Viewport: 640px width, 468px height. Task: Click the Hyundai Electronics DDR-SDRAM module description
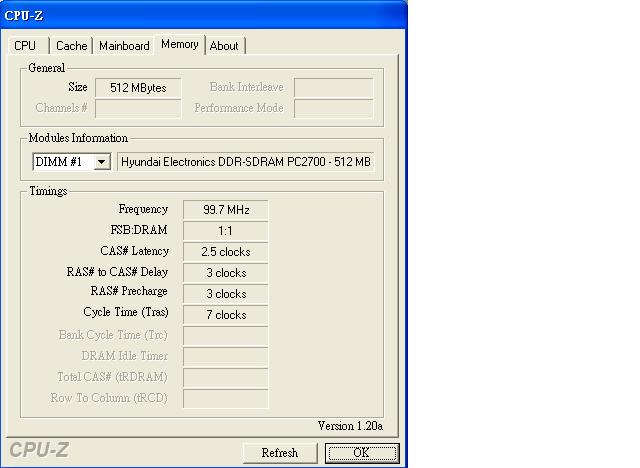pyautogui.click(x=246, y=162)
